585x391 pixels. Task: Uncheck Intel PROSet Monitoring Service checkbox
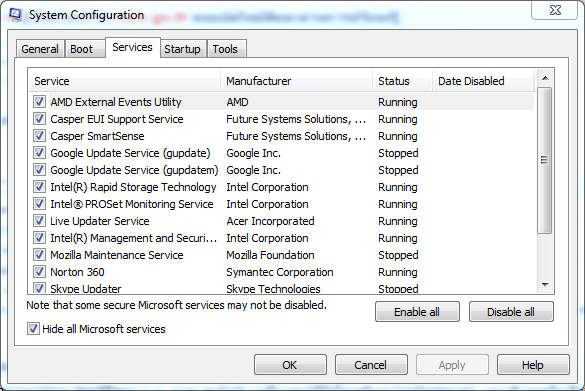pos(40,203)
